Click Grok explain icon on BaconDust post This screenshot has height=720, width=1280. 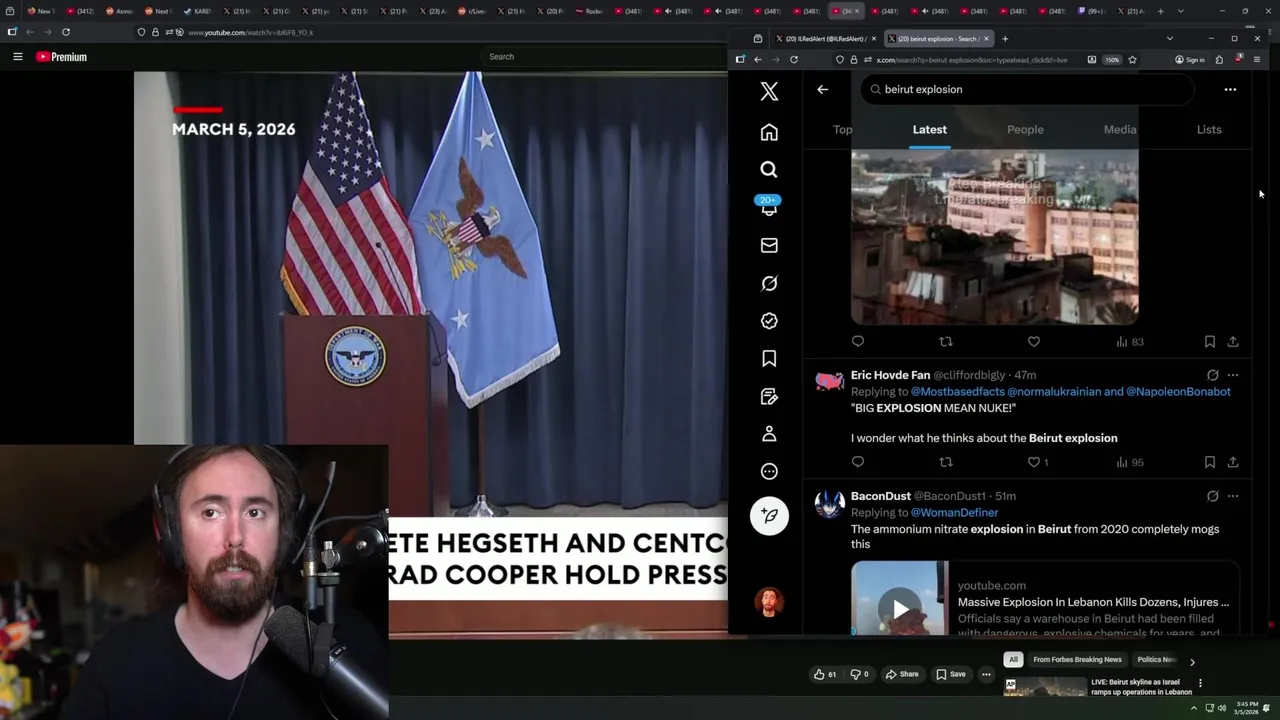click(1212, 496)
